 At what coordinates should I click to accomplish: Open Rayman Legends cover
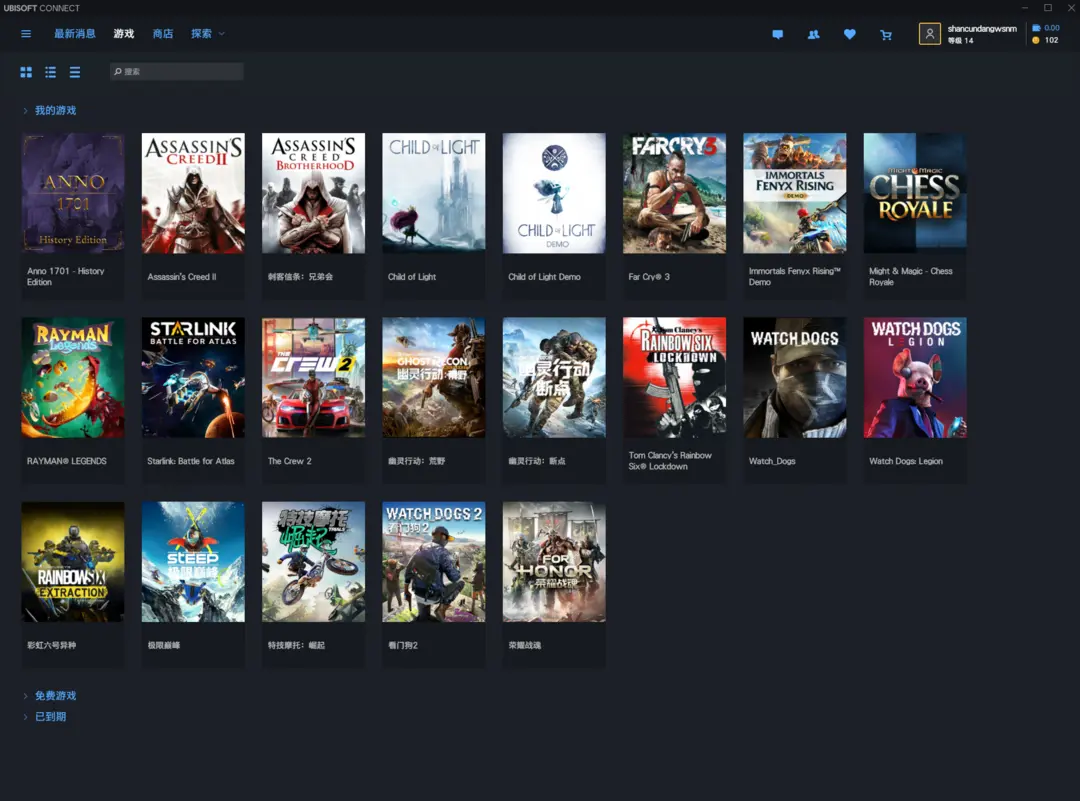(73, 377)
